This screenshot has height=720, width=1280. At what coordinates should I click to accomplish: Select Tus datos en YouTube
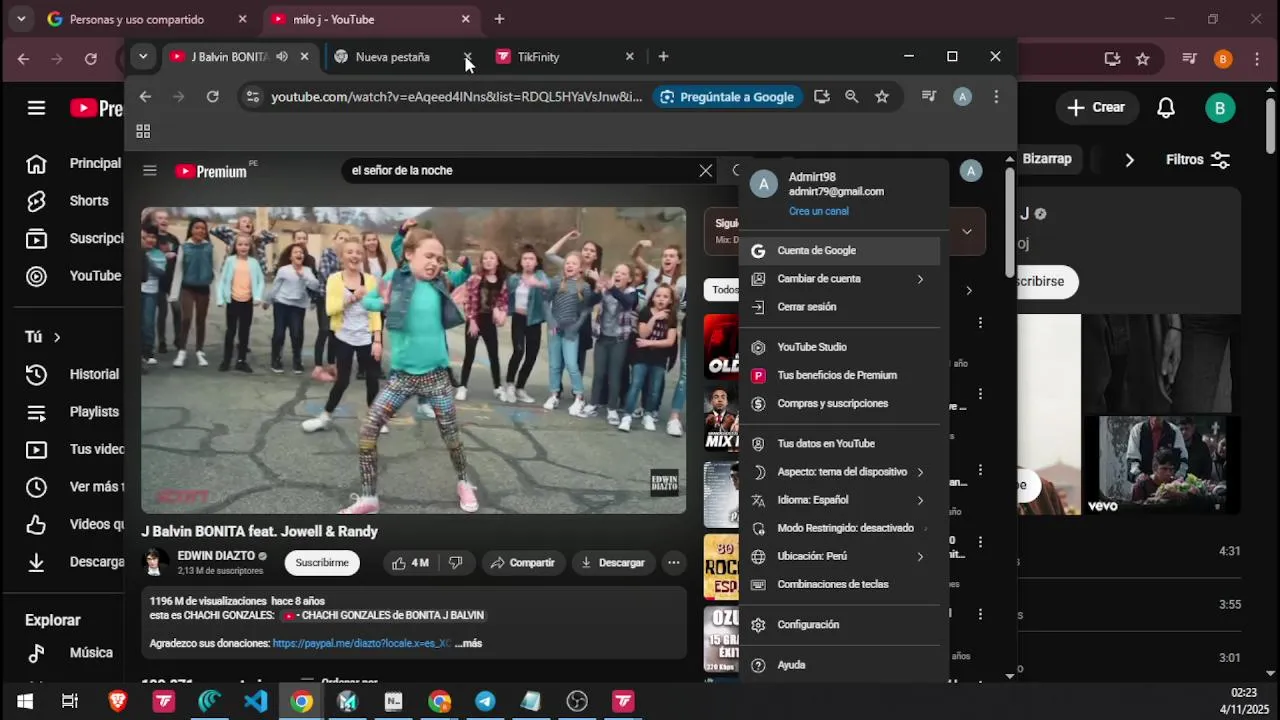[x=840, y=443]
